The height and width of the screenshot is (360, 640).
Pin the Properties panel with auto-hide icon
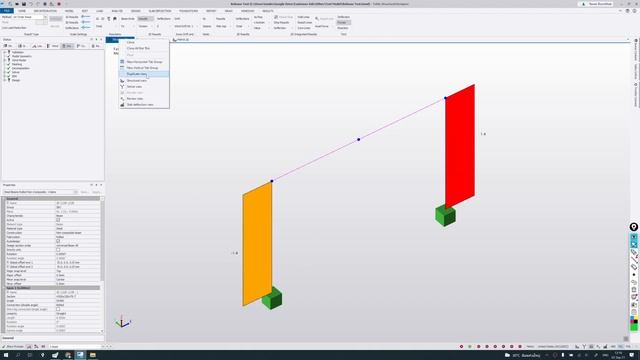[x=96, y=185]
